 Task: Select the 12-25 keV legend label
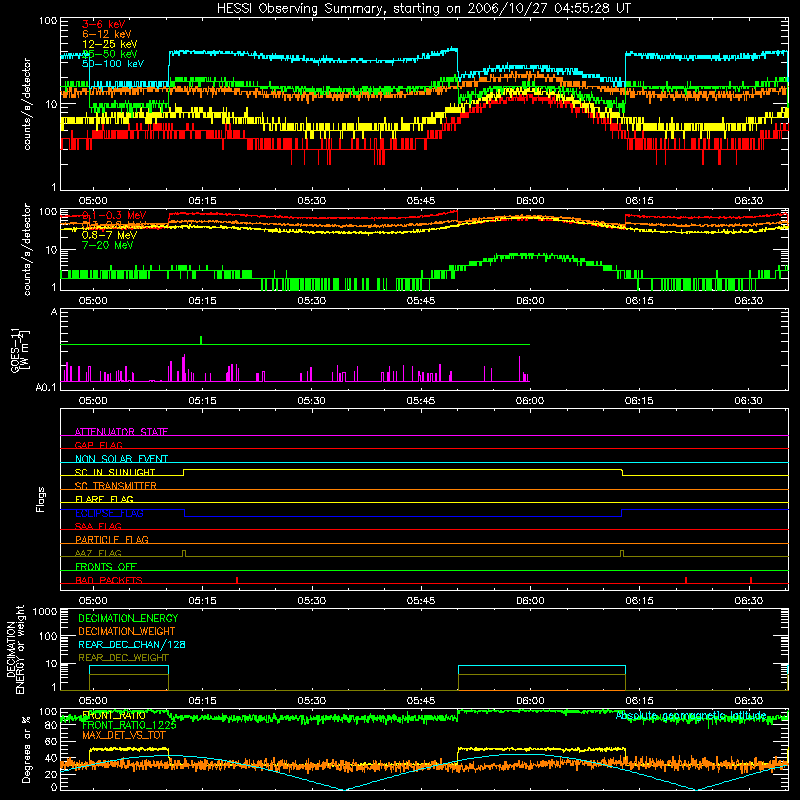(110, 44)
